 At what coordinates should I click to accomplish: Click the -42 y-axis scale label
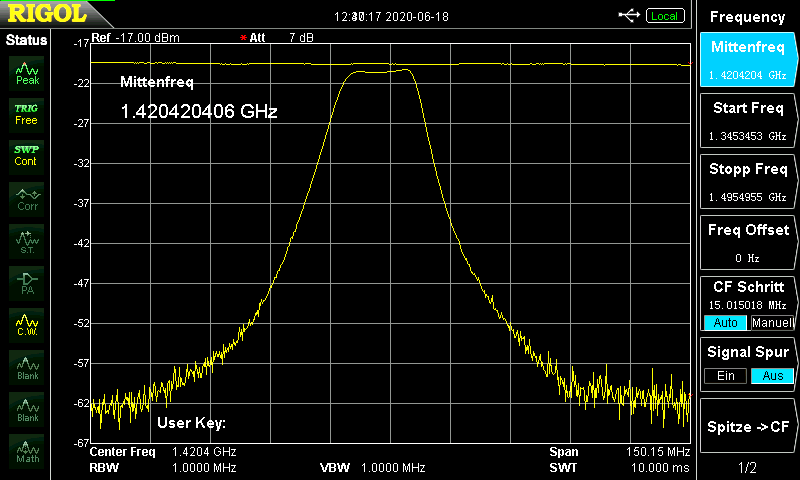click(x=82, y=243)
